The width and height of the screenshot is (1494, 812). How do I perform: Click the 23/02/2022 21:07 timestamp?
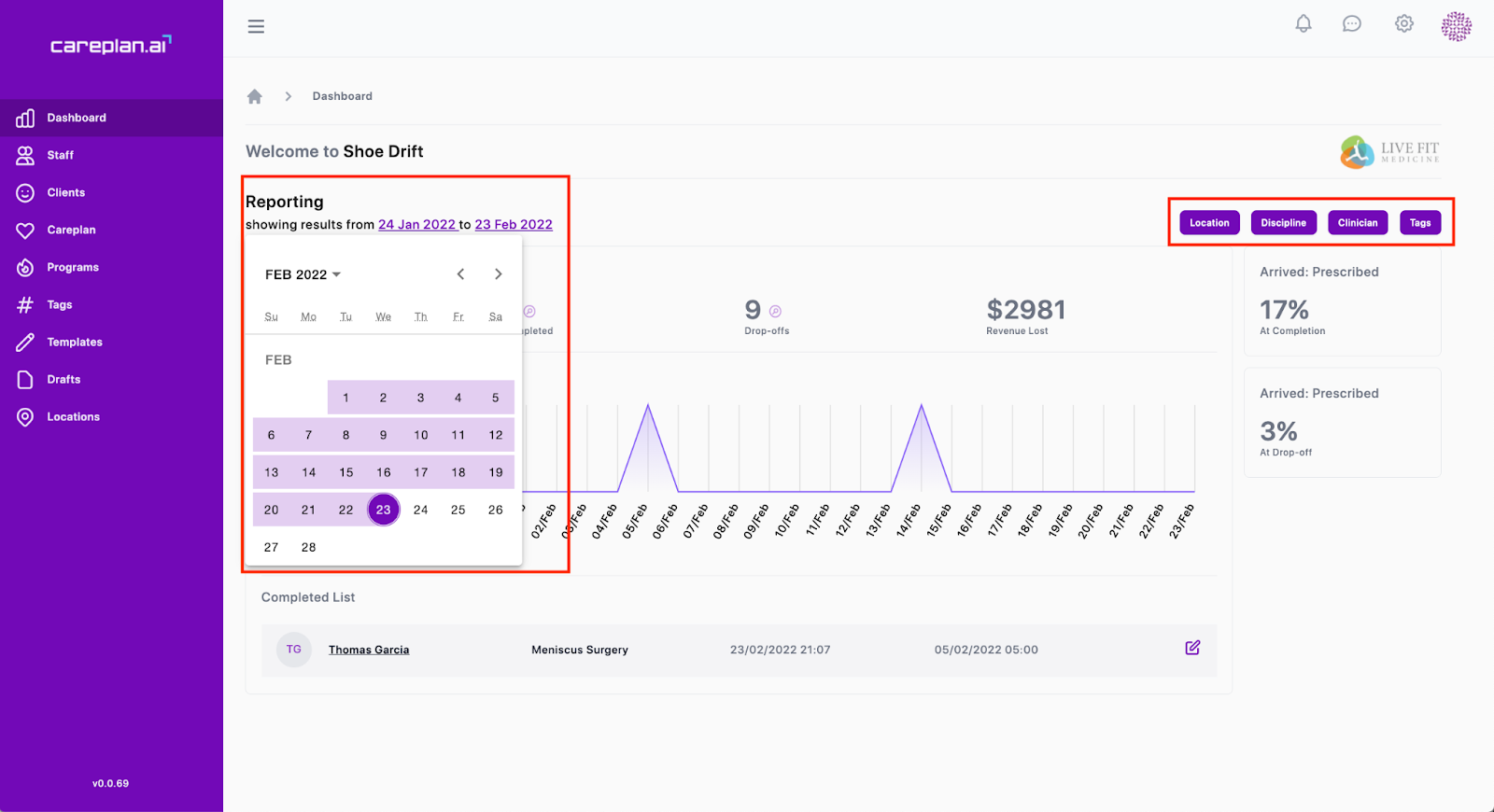coord(780,650)
